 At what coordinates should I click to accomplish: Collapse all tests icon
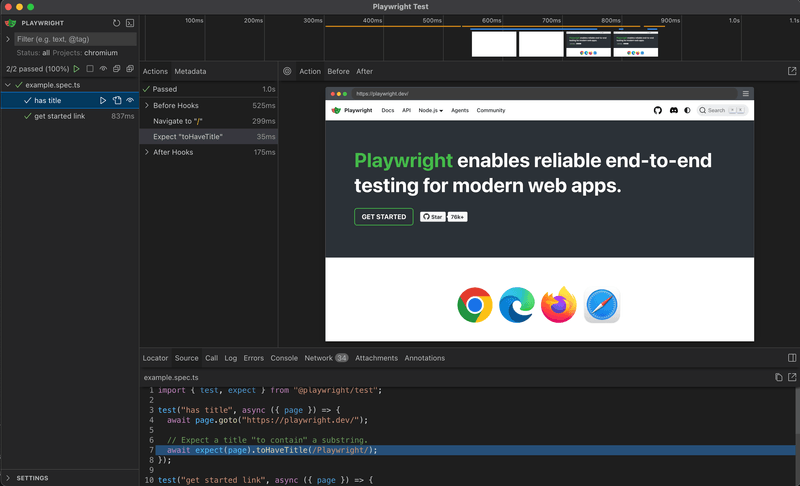click(x=116, y=68)
